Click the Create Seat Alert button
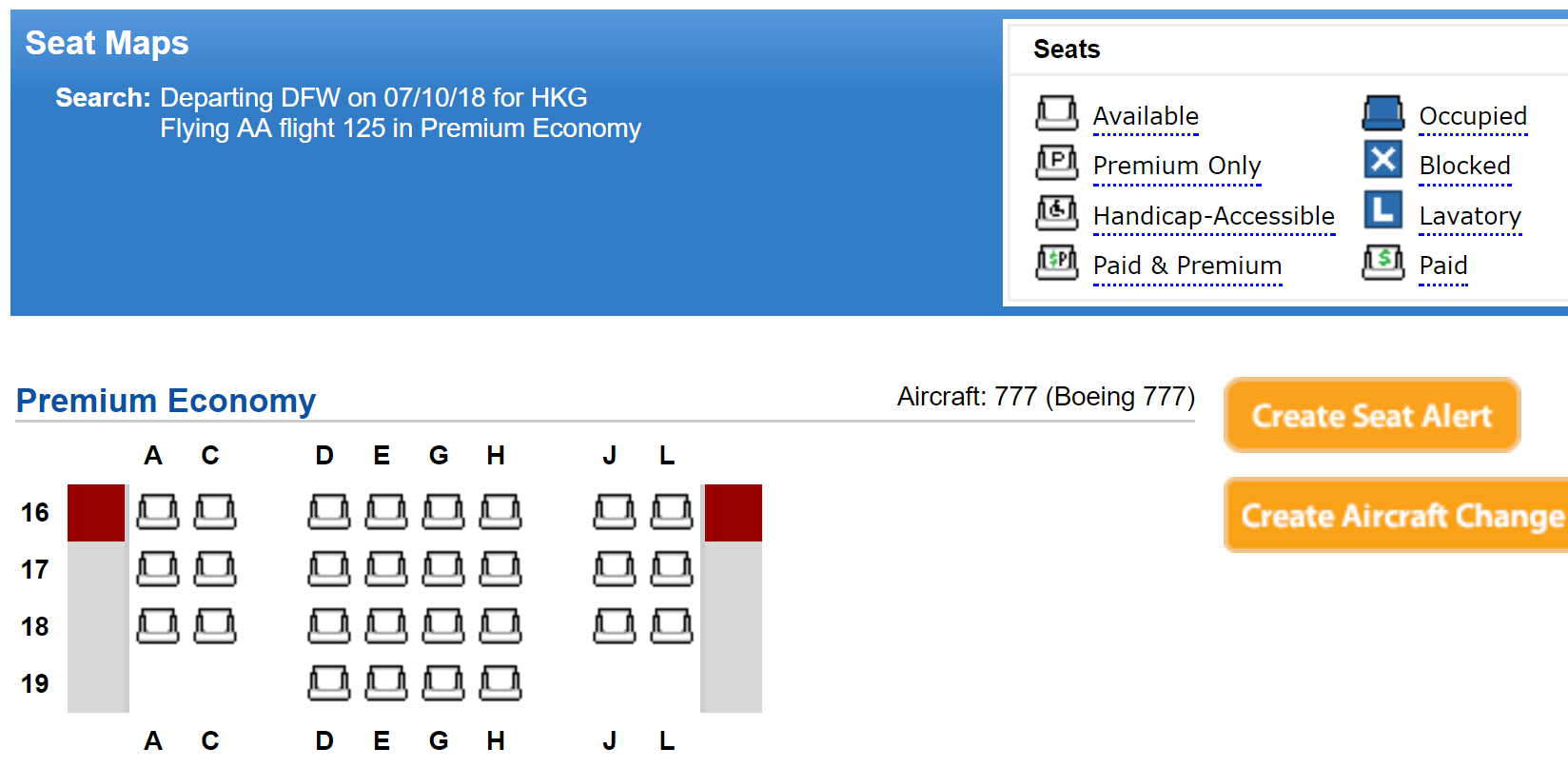The width and height of the screenshot is (1568, 768). (1371, 415)
